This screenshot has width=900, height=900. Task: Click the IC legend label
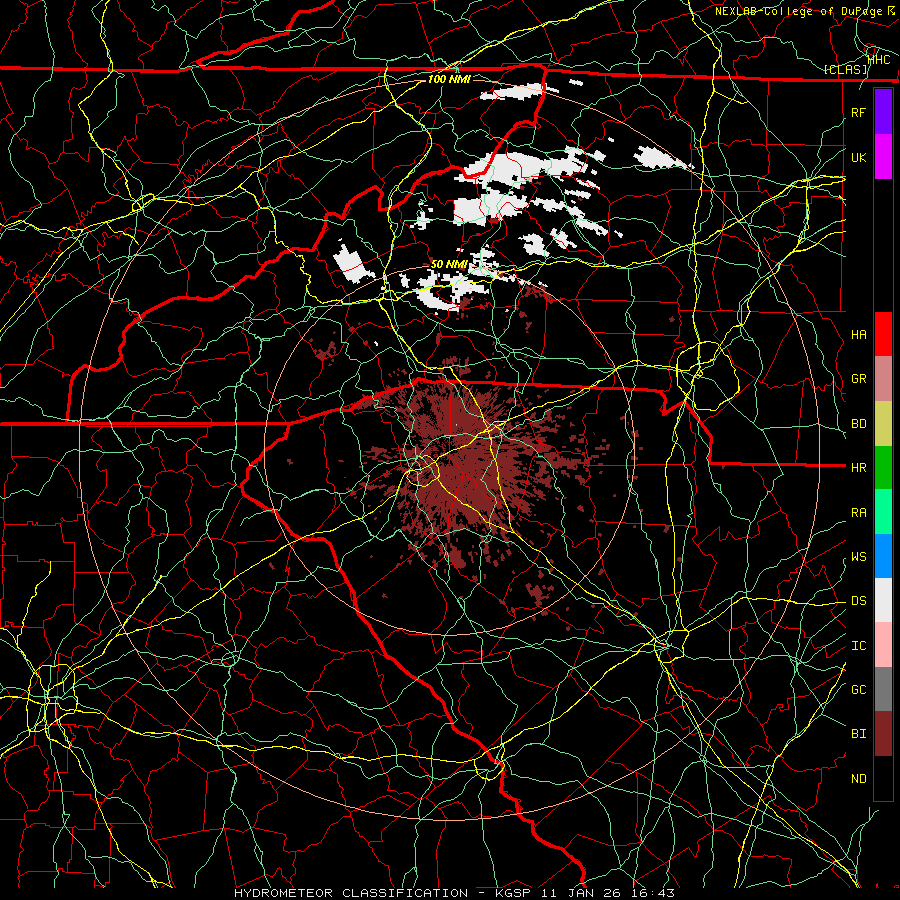858,646
